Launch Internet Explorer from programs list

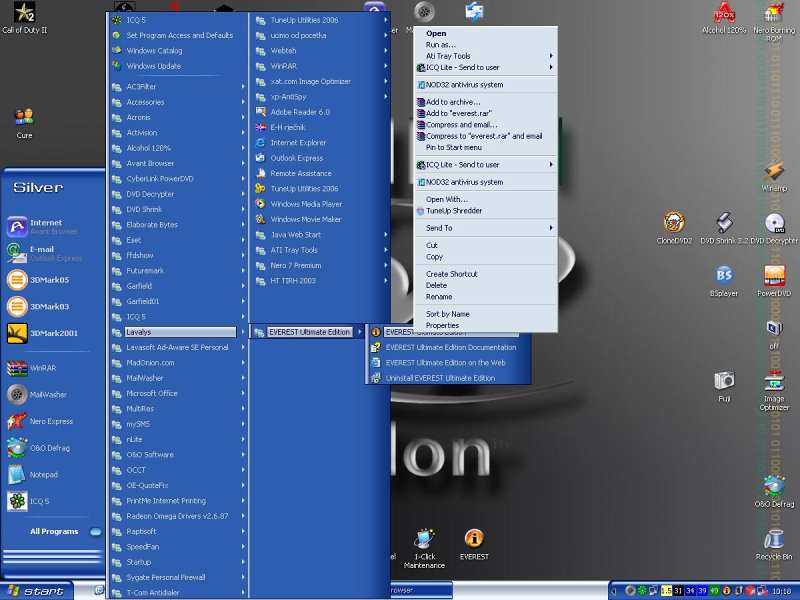[x=321, y=143]
